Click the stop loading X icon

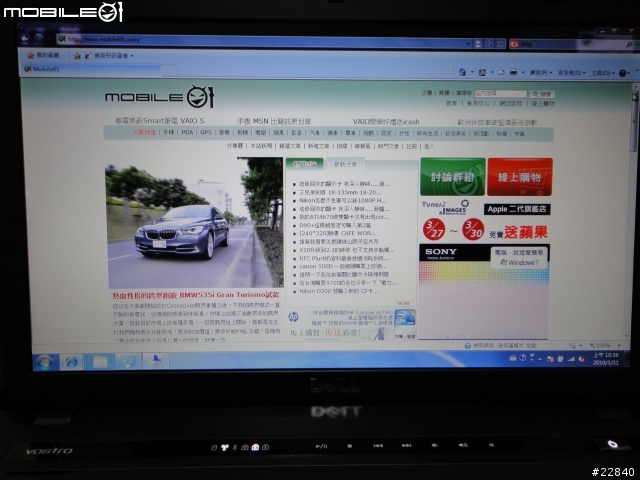pos(500,44)
